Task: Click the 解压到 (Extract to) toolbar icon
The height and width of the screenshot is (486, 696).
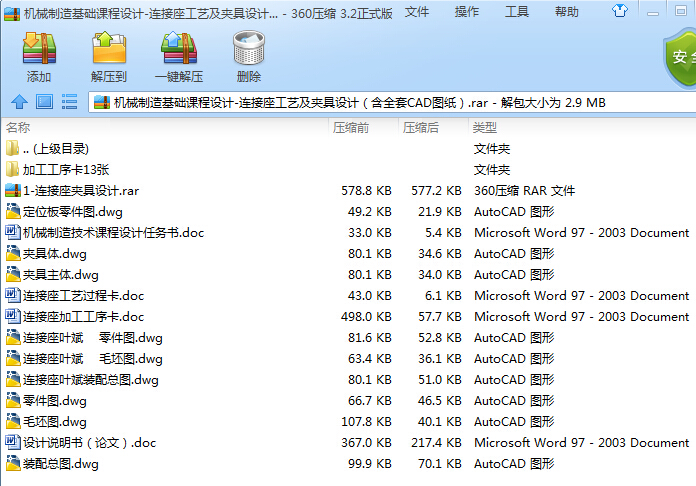Action: pyautogui.click(x=109, y=48)
